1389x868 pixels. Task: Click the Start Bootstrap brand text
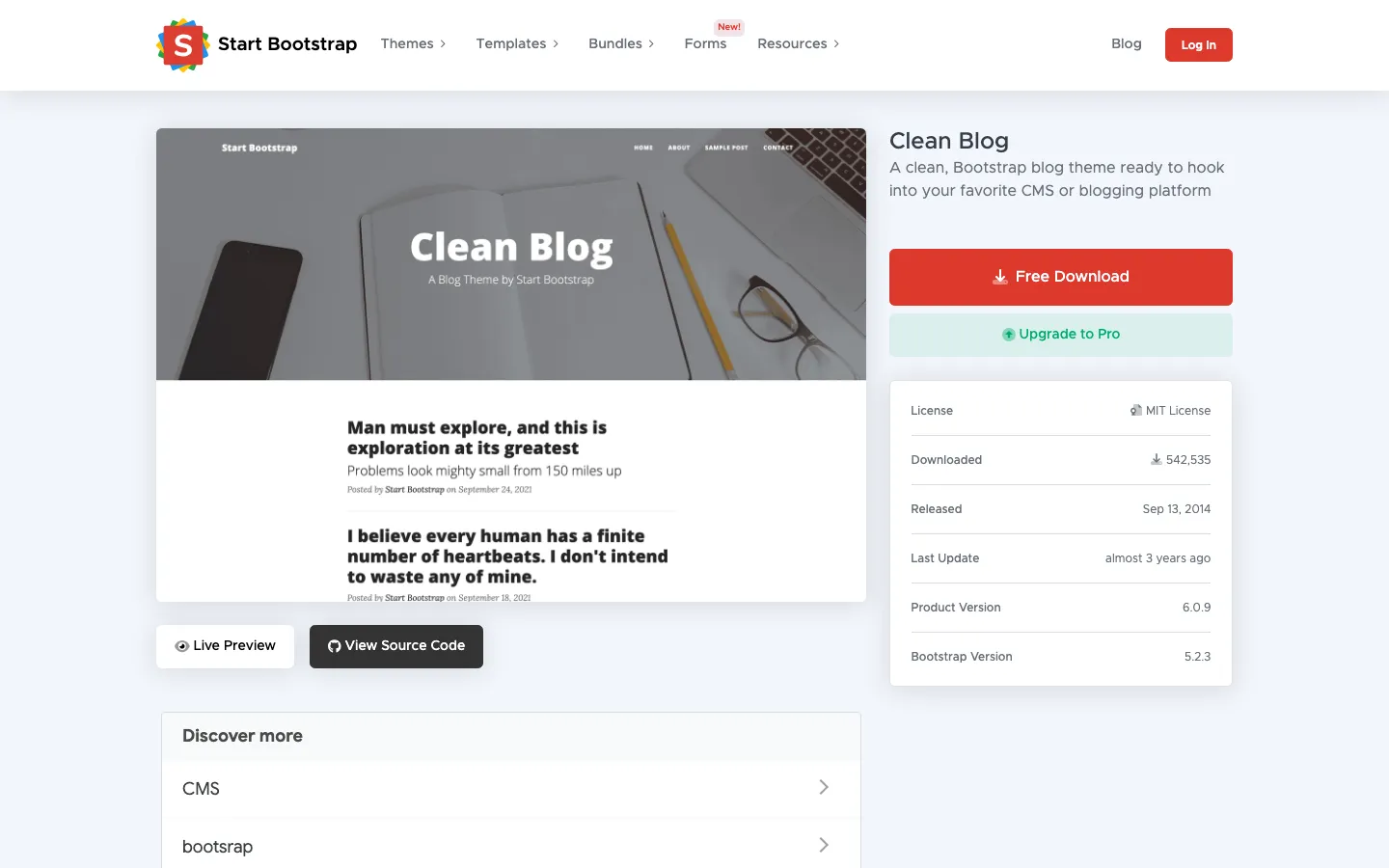tap(287, 44)
